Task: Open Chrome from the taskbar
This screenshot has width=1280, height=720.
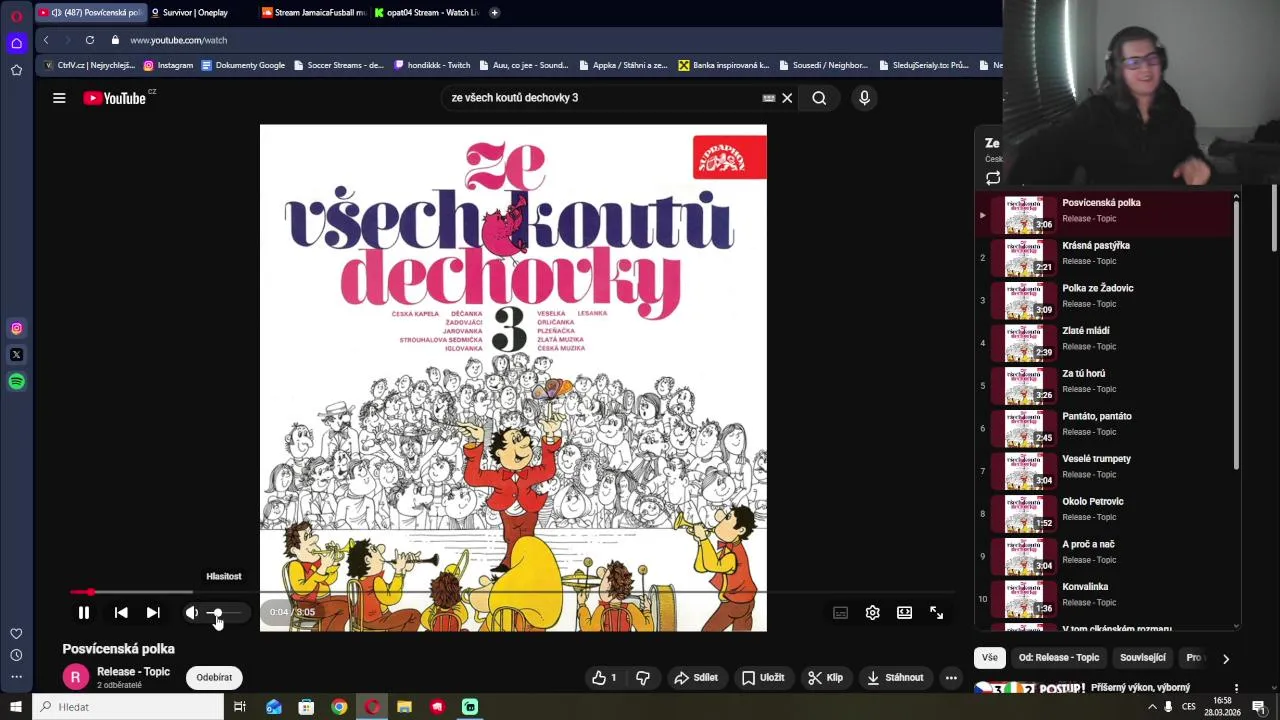Action: click(339, 707)
